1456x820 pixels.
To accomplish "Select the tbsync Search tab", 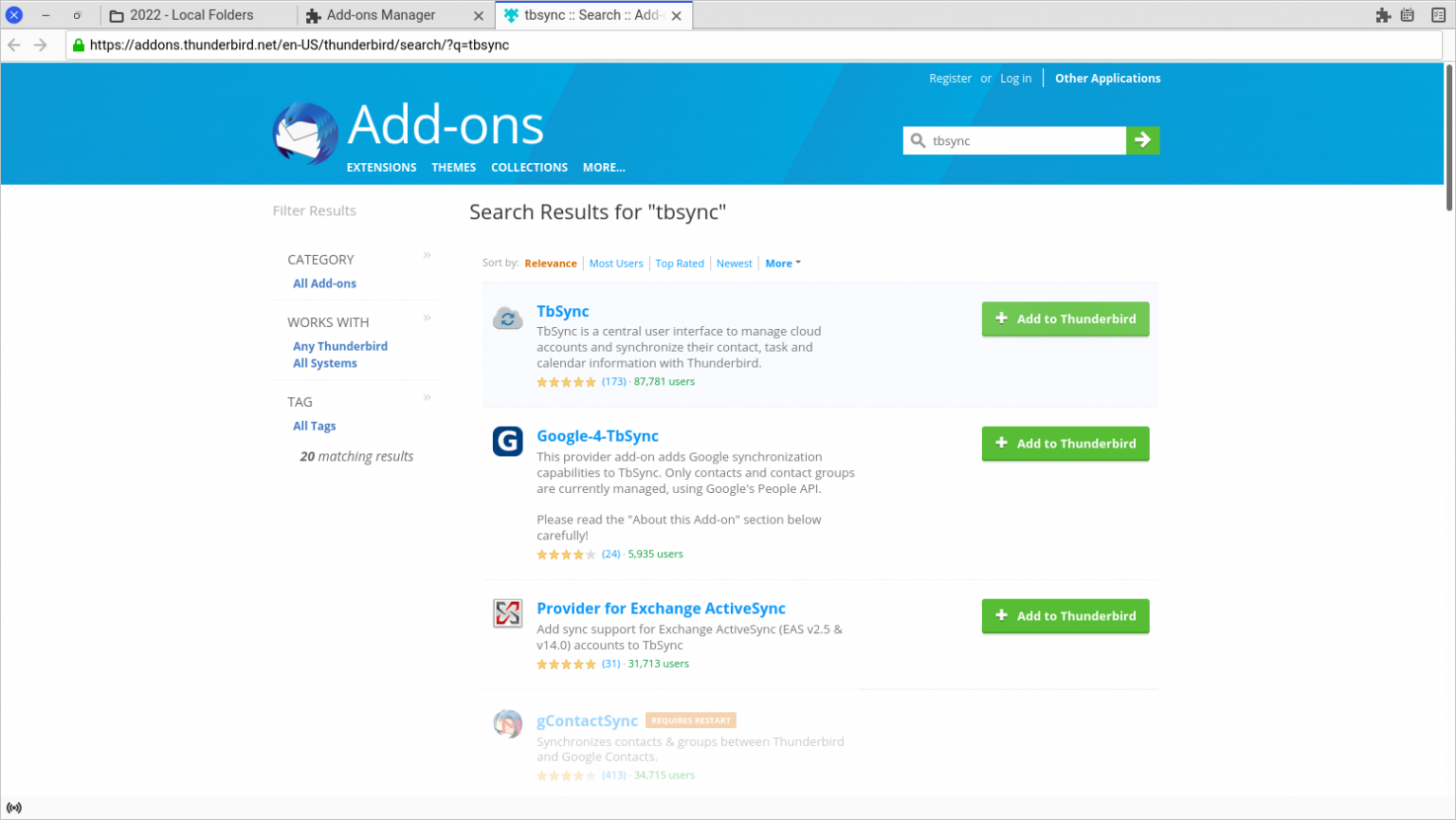I will 593,15.
